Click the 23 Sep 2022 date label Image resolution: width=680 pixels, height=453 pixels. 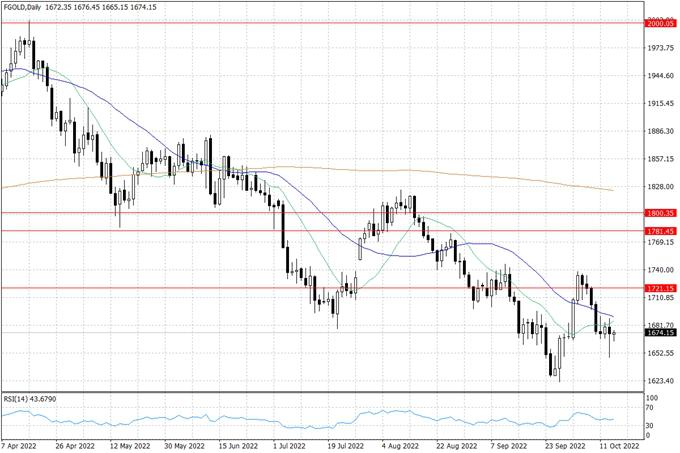(x=562, y=445)
